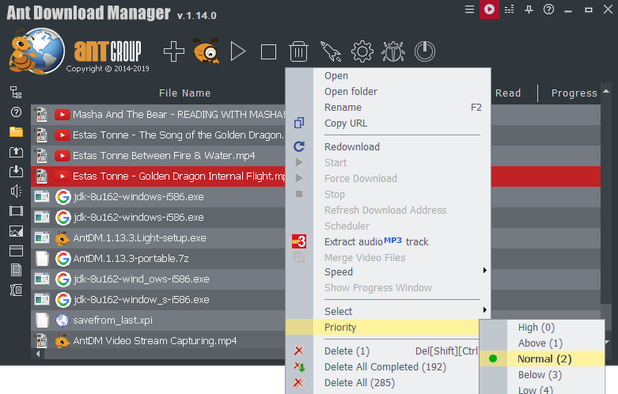This screenshot has width=618, height=394.
Task: Click the vertical scrollbar up arrow
Action: (x=606, y=91)
